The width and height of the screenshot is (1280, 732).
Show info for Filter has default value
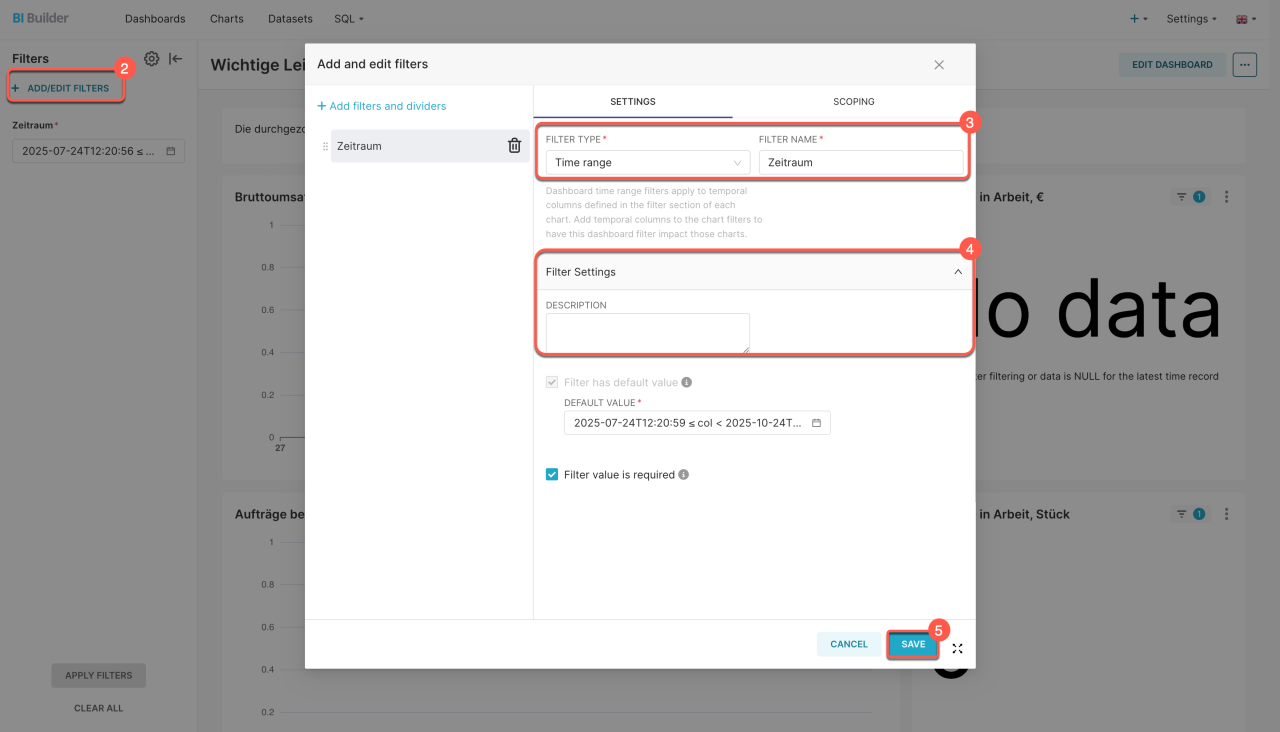[x=687, y=383]
